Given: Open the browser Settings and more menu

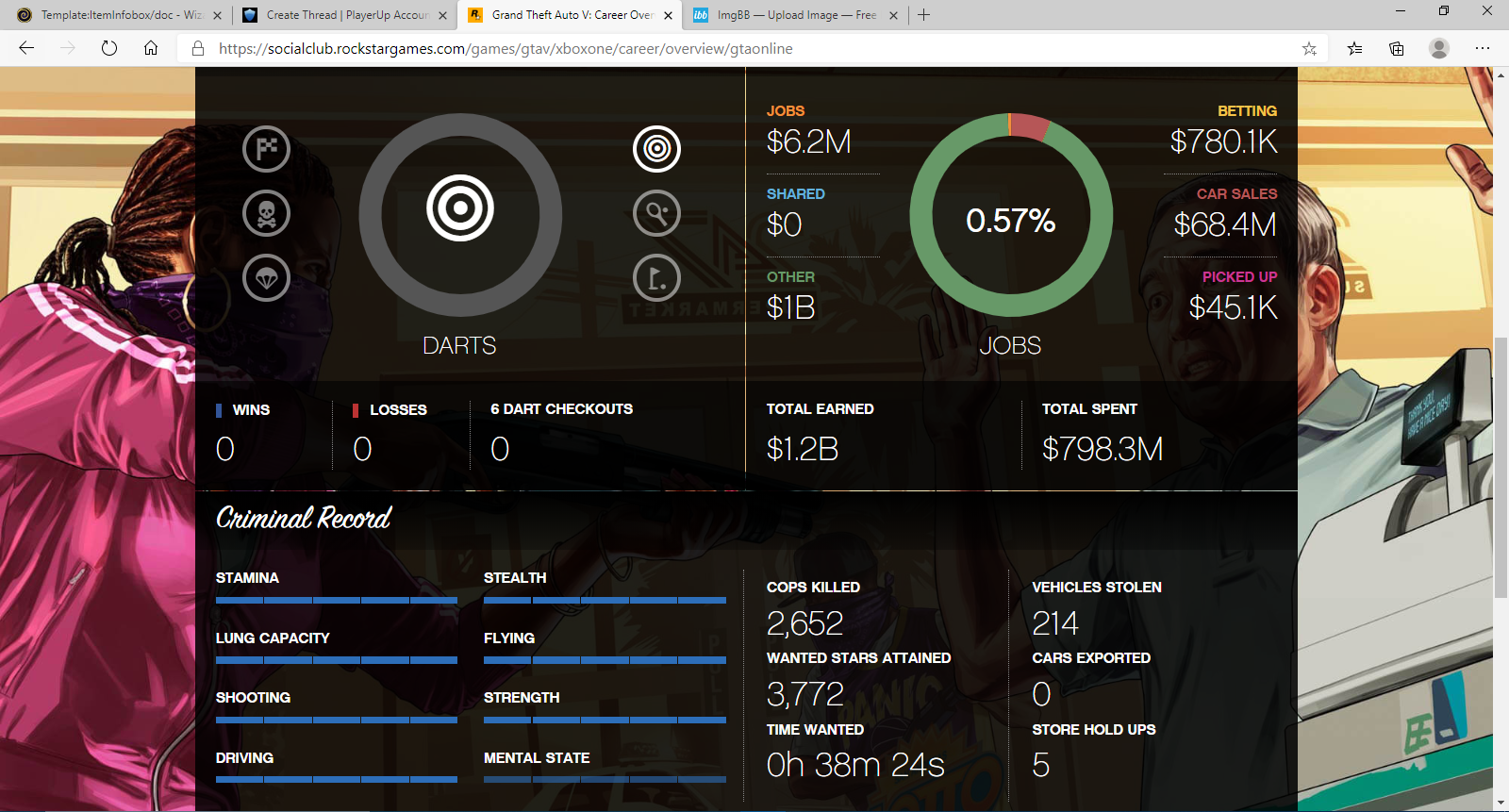Looking at the screenshot, I should pyautogui.click(x=1483, y=48).
